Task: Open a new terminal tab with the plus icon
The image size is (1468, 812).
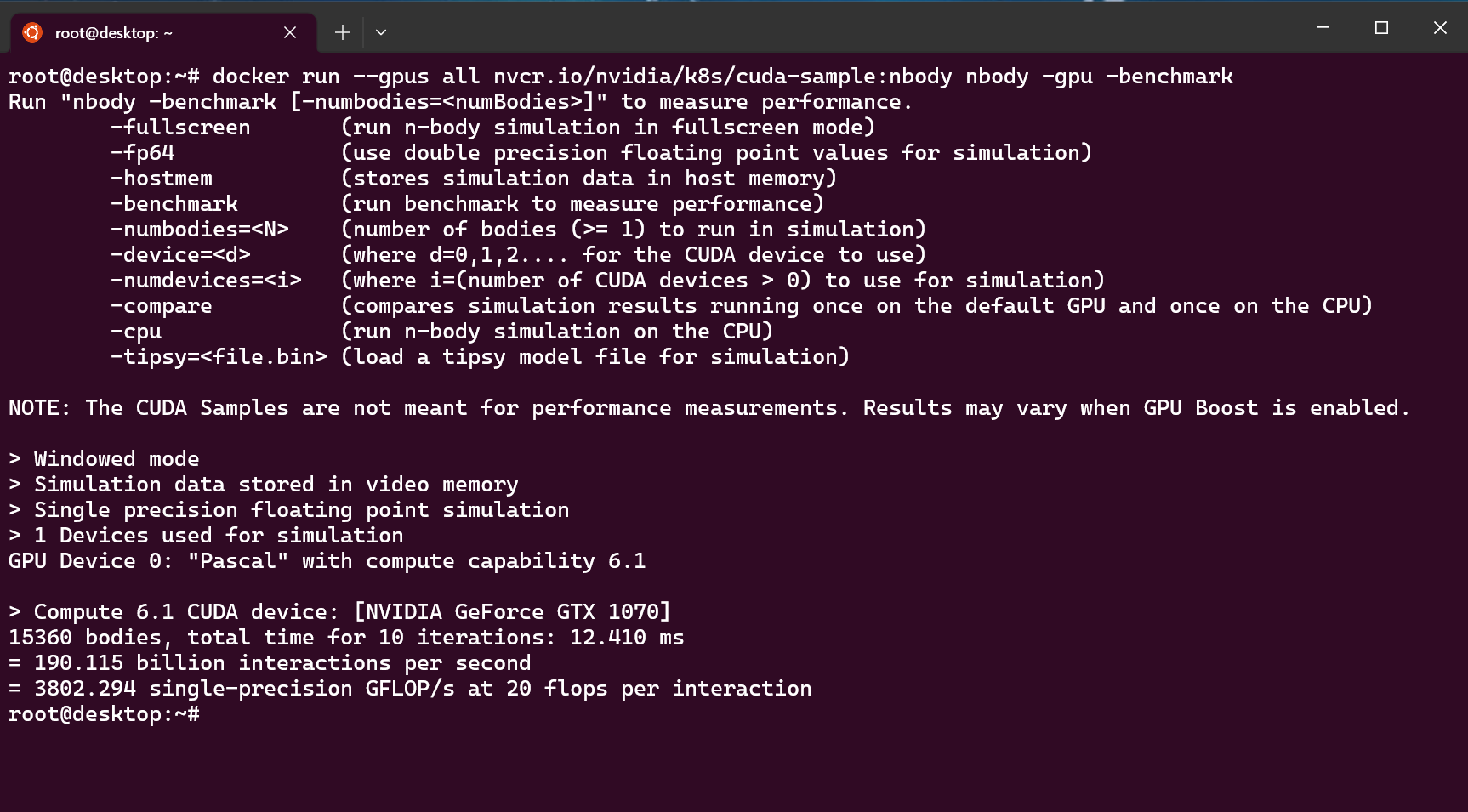Action: coord(341,31)
